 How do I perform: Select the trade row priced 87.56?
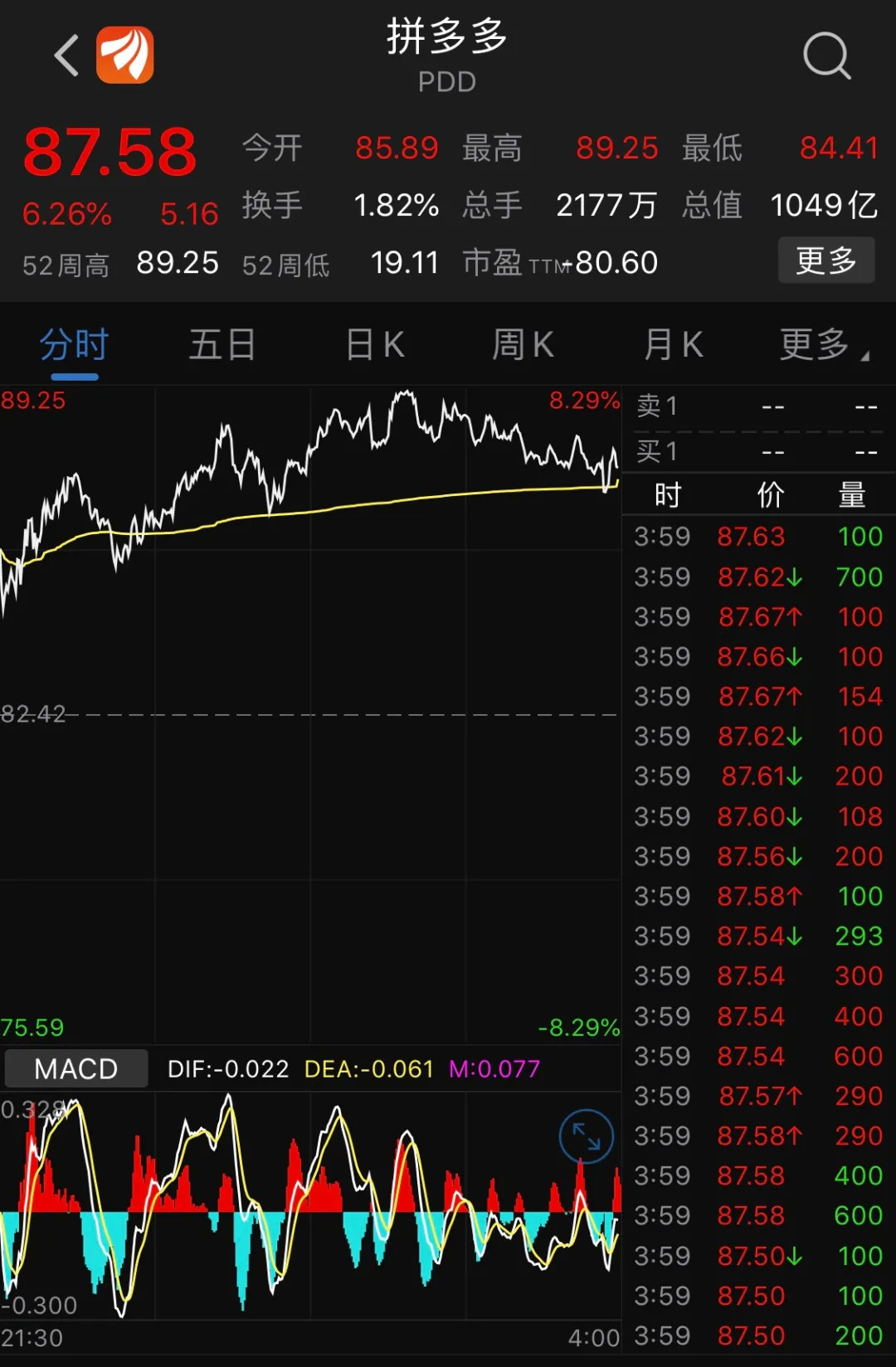point(758,856)
